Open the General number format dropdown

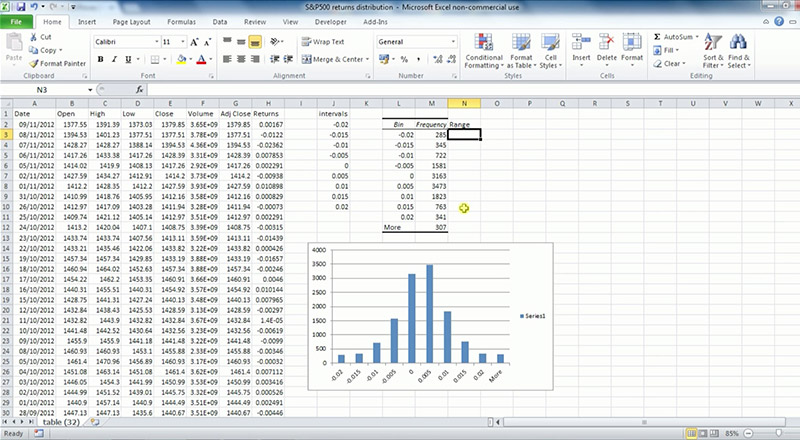[453, 42]
